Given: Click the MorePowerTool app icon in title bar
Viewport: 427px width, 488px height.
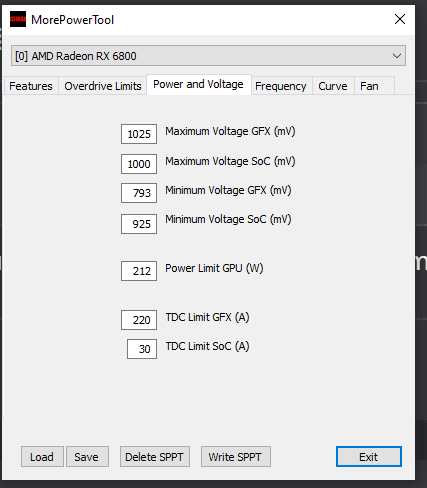Looking at the screenshot, I should (x=18, y=19).
